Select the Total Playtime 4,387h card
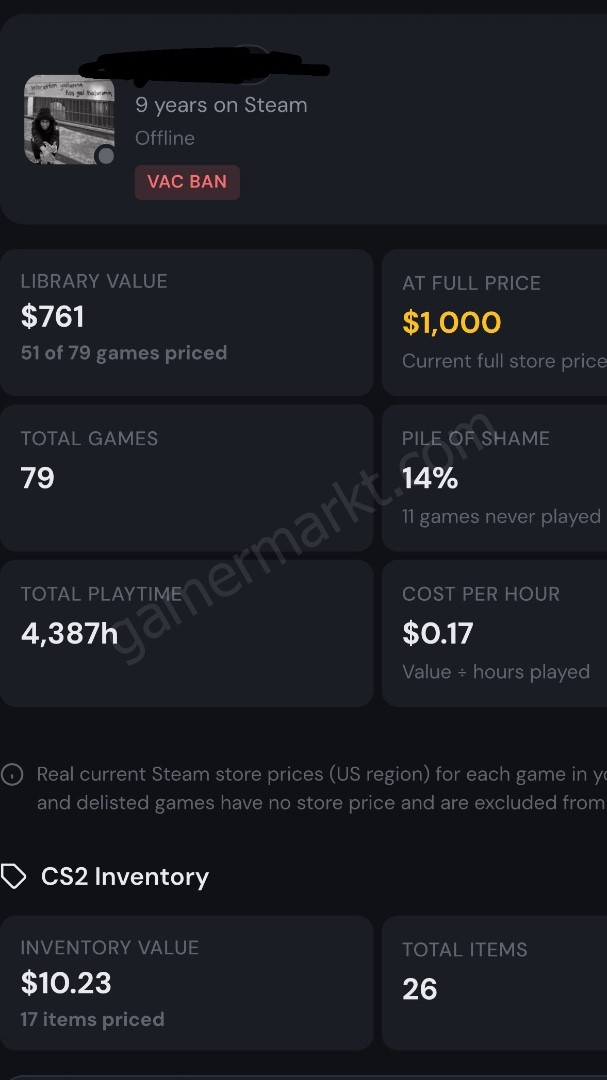Image resolution: width=607 pixels, height=1080 pixels. click(187, 633)
